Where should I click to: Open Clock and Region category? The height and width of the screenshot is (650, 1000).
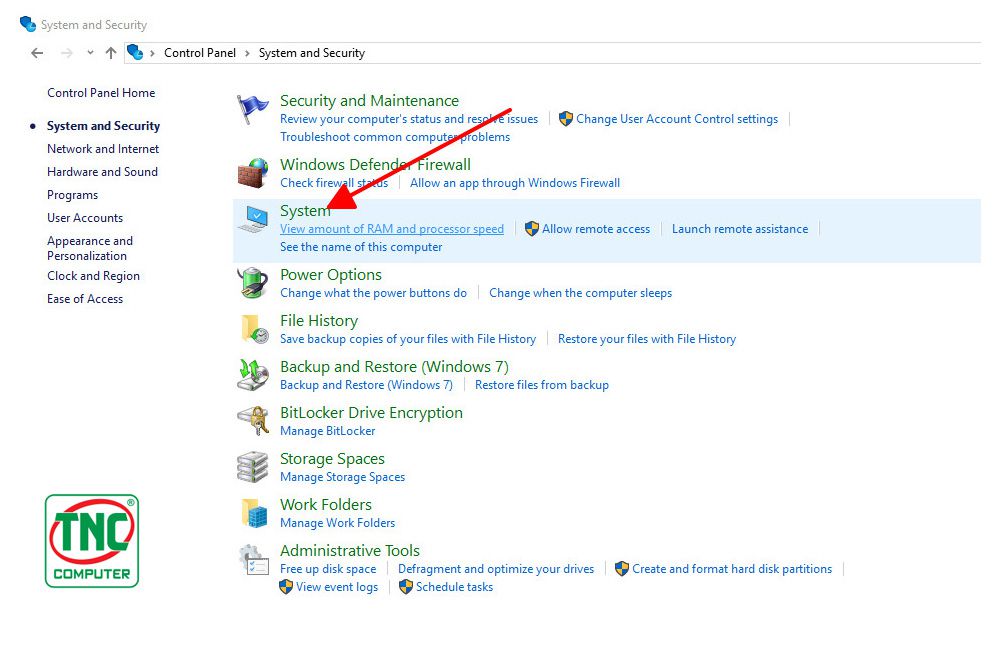coord(93,276)
